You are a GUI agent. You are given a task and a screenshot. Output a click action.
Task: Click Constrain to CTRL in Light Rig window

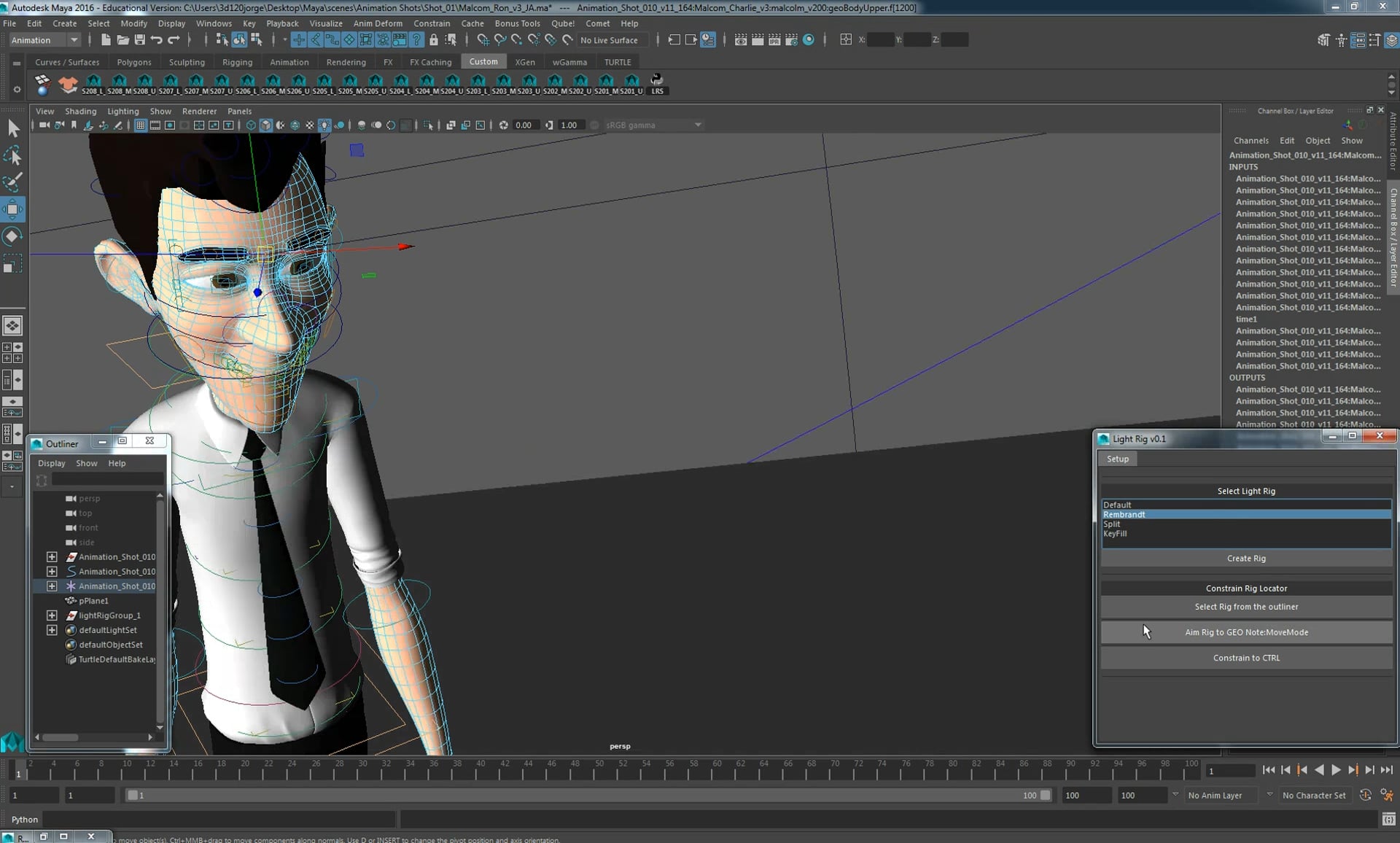pyautogui.click(x=1246, y=658)
